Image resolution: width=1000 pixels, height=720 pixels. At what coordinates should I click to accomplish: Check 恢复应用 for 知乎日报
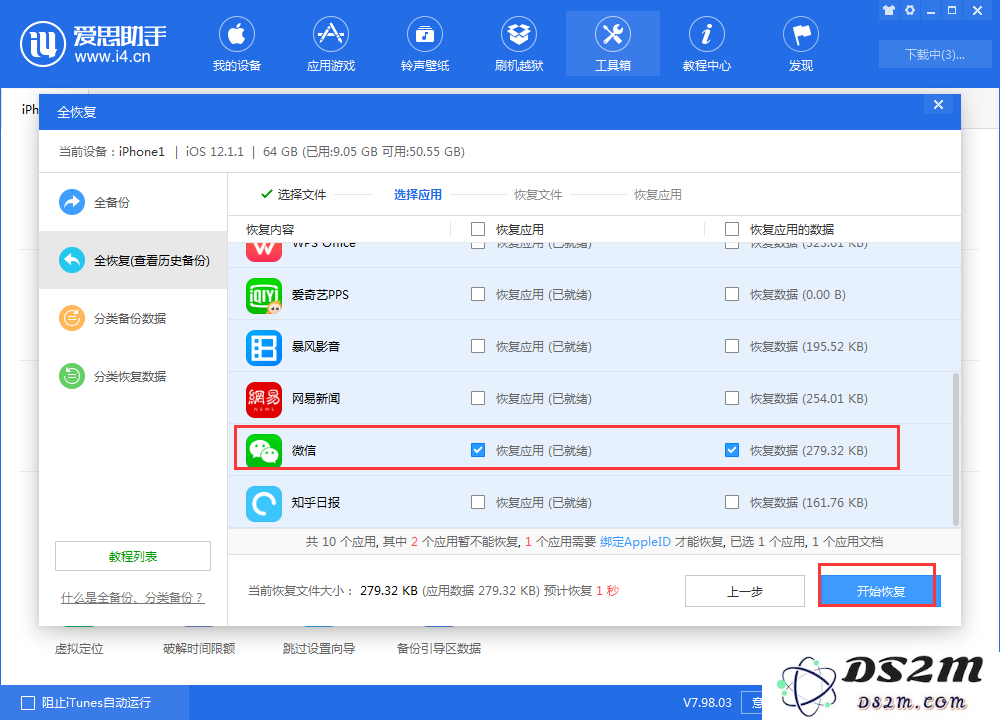(478, 502)
